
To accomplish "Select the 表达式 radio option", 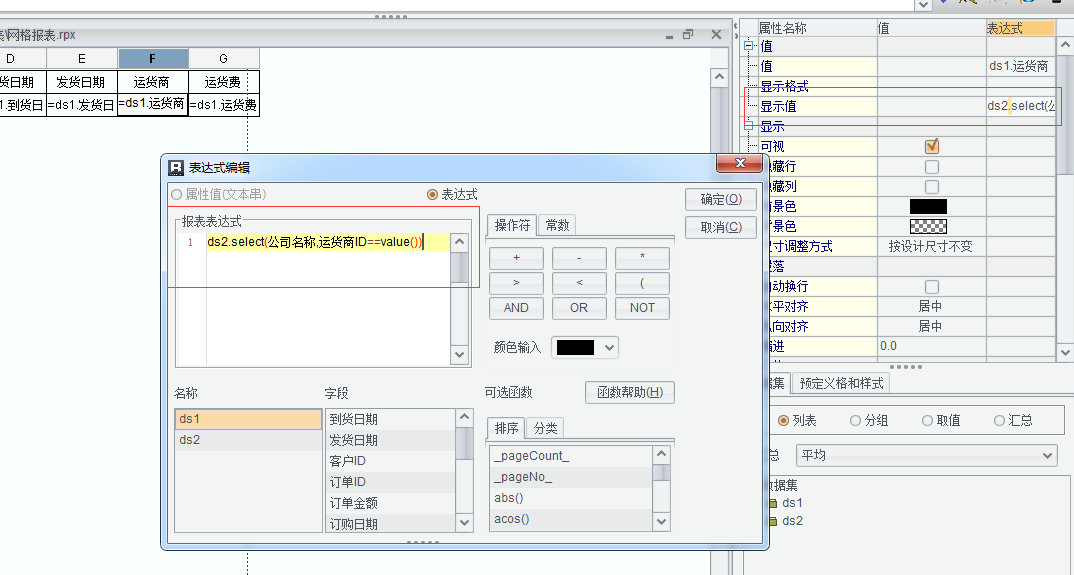I will click(x=432, y=195).
